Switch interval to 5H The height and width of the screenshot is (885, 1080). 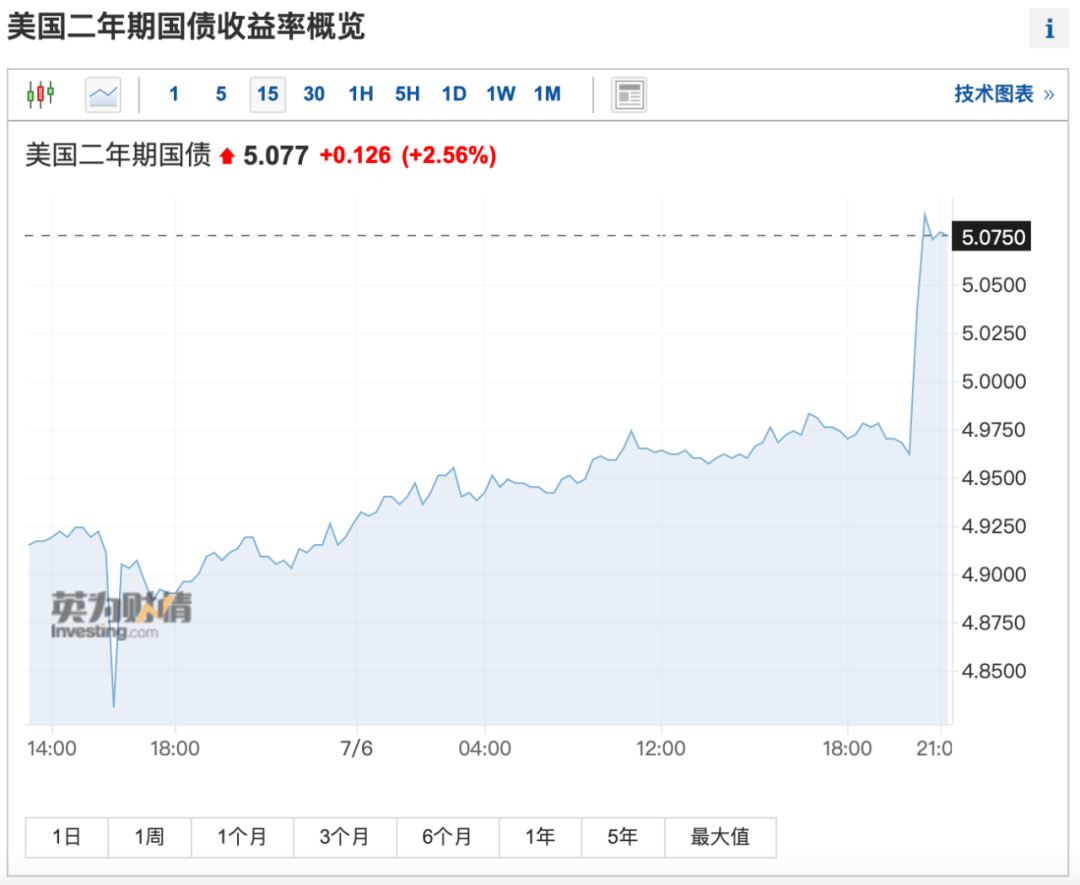(x=408, y=94)
